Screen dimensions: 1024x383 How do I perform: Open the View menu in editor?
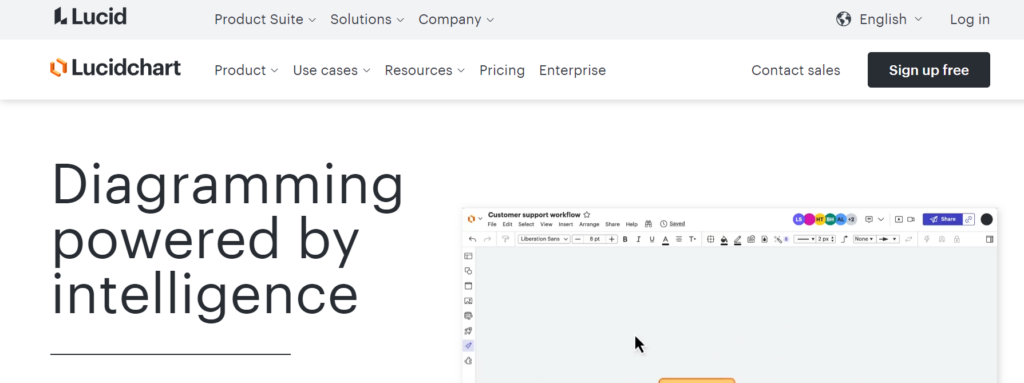click(x=547, y=224)
